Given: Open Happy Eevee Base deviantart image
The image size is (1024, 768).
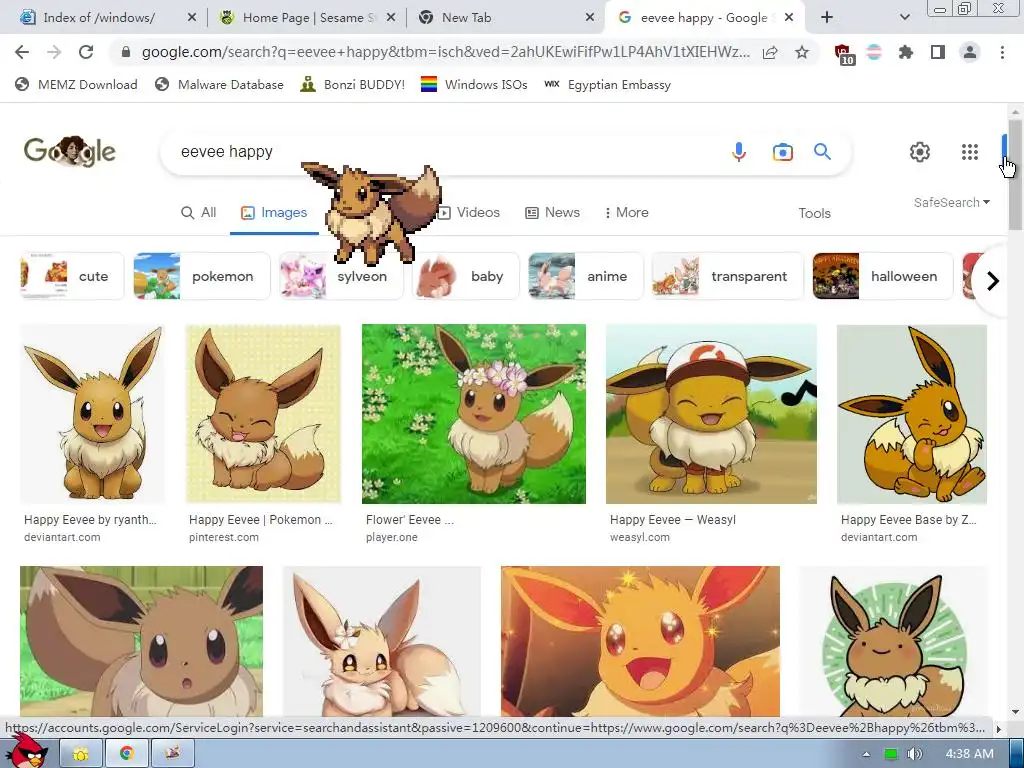Looking at the screenshot, I should click(x=912, y=414).
